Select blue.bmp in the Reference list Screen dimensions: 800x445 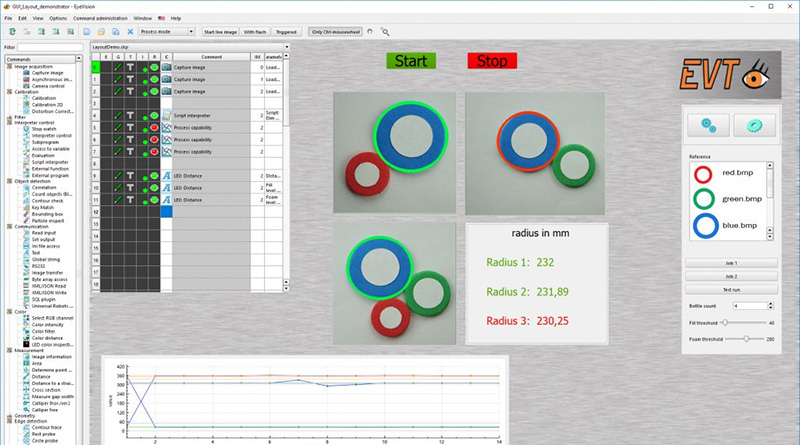[730, 226]
